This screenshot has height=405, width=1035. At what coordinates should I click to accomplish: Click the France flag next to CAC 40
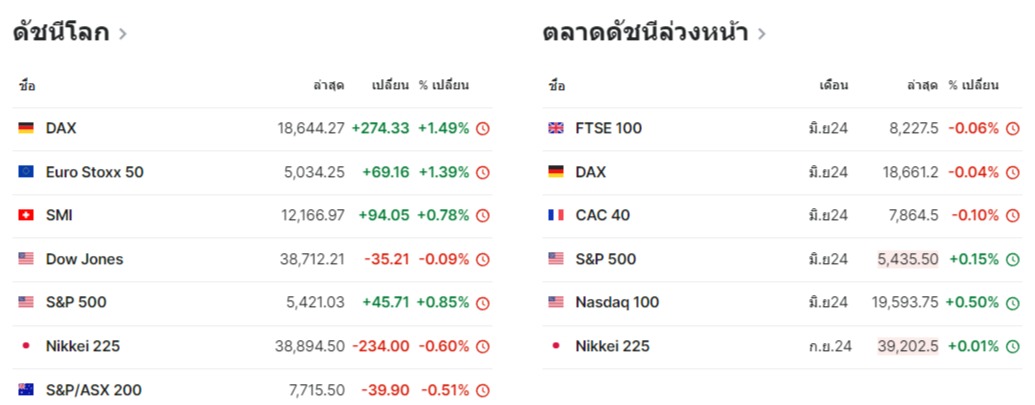[556, 215]
